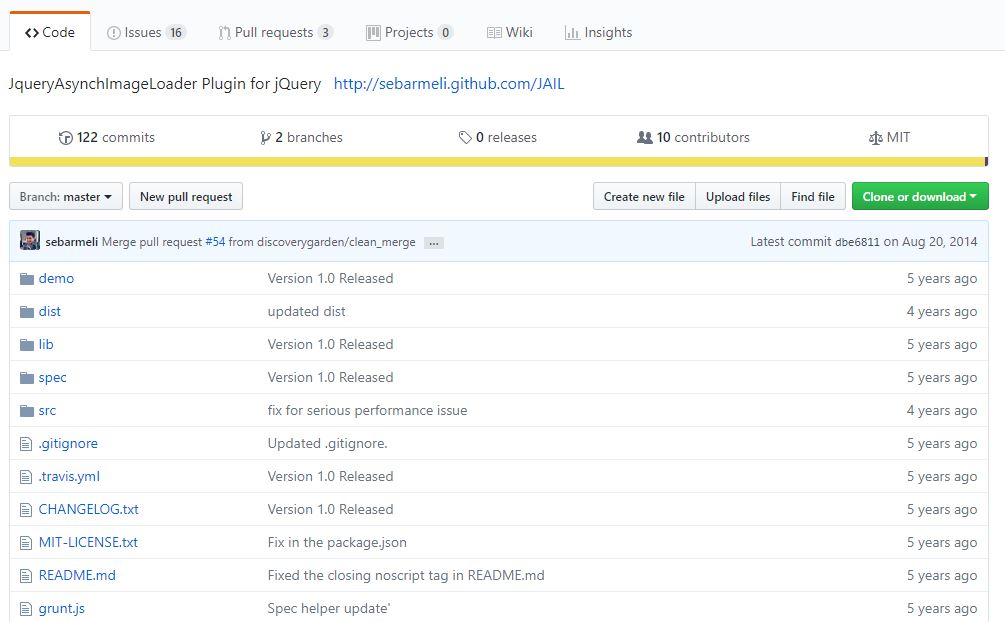The width and height of the screenshot is (1005, 622).
Task: Click the MIT license scale icon
Action: pyautogui.click(x=876, y=138)
